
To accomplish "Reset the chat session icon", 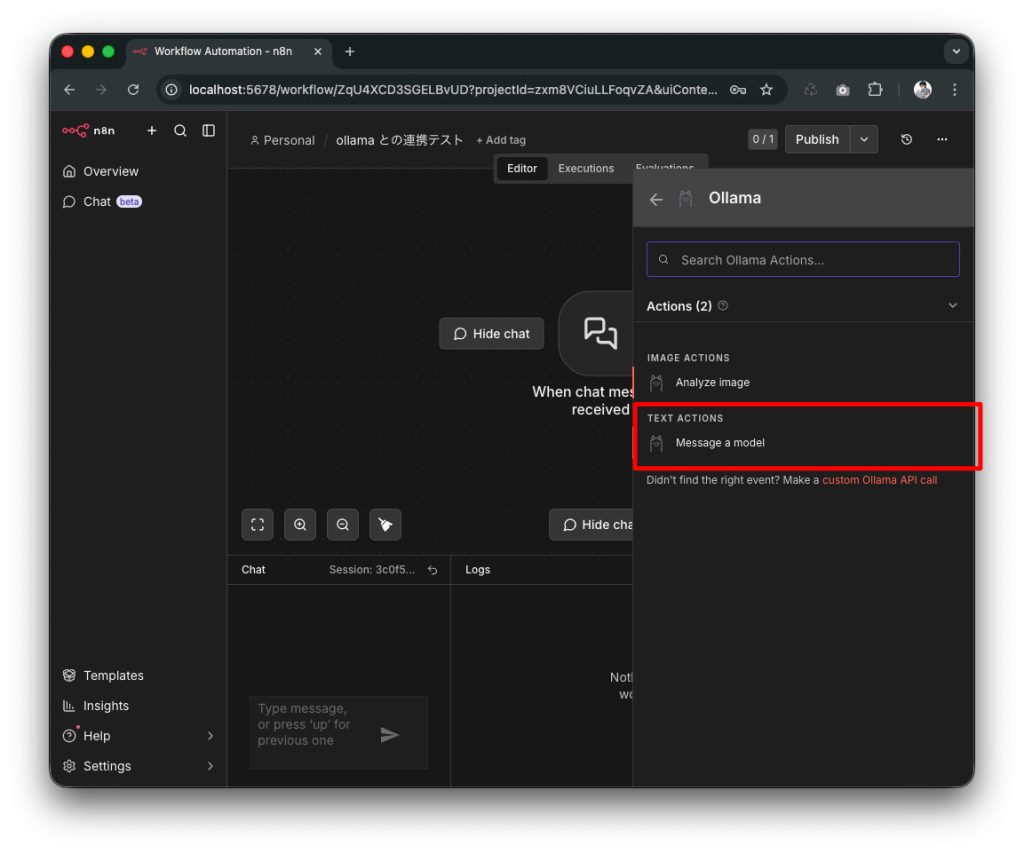I will [x=432, y=570].
